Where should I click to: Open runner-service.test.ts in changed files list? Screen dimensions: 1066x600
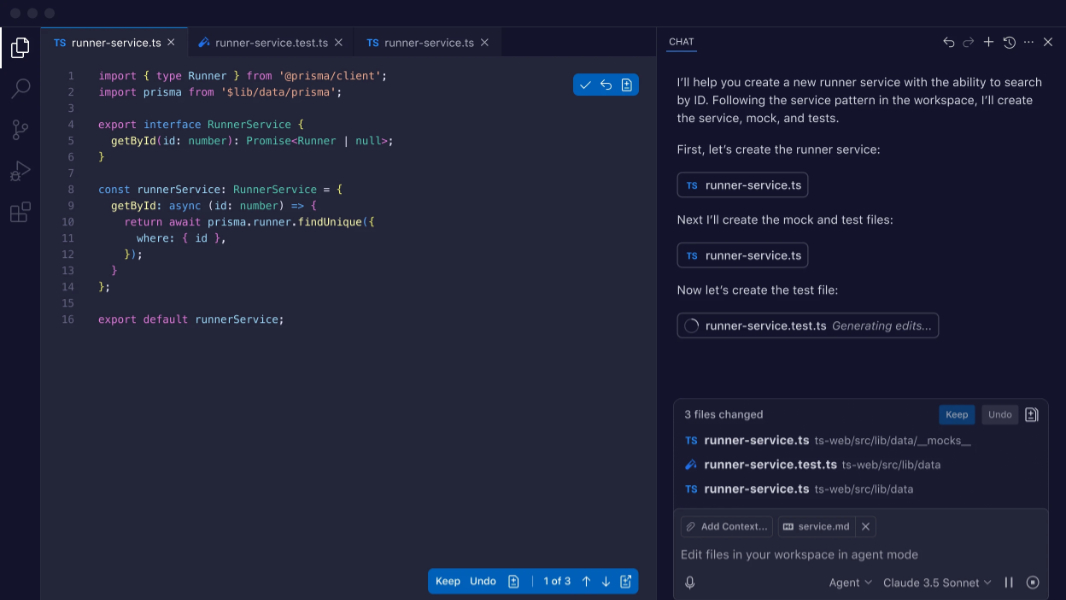point(770,464)
